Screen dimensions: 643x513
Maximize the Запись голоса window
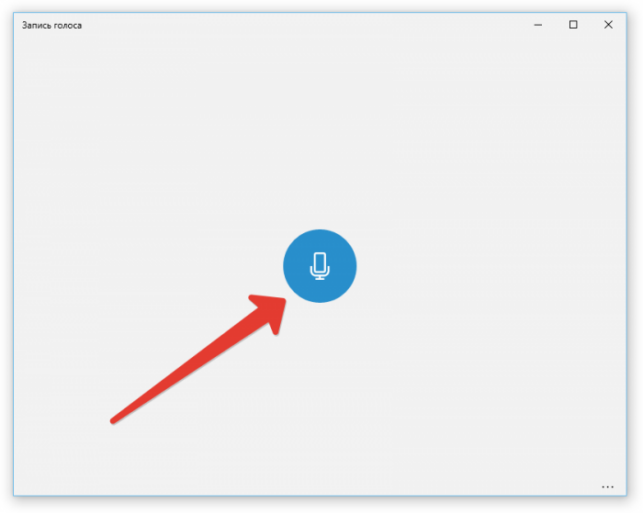point(573,25)
